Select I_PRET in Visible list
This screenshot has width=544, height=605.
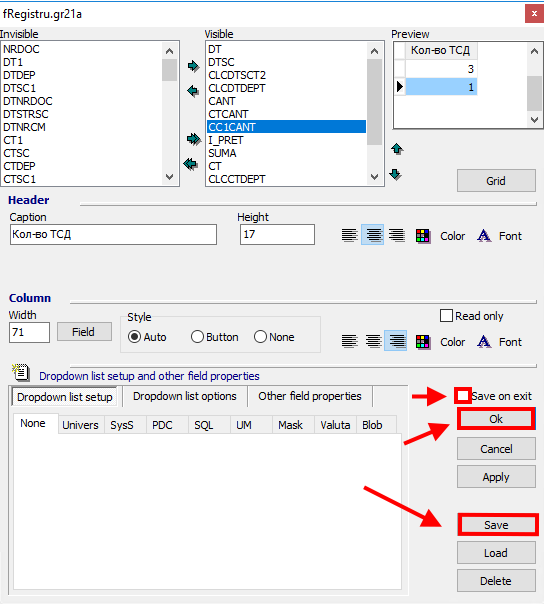(x=287, y=140)
